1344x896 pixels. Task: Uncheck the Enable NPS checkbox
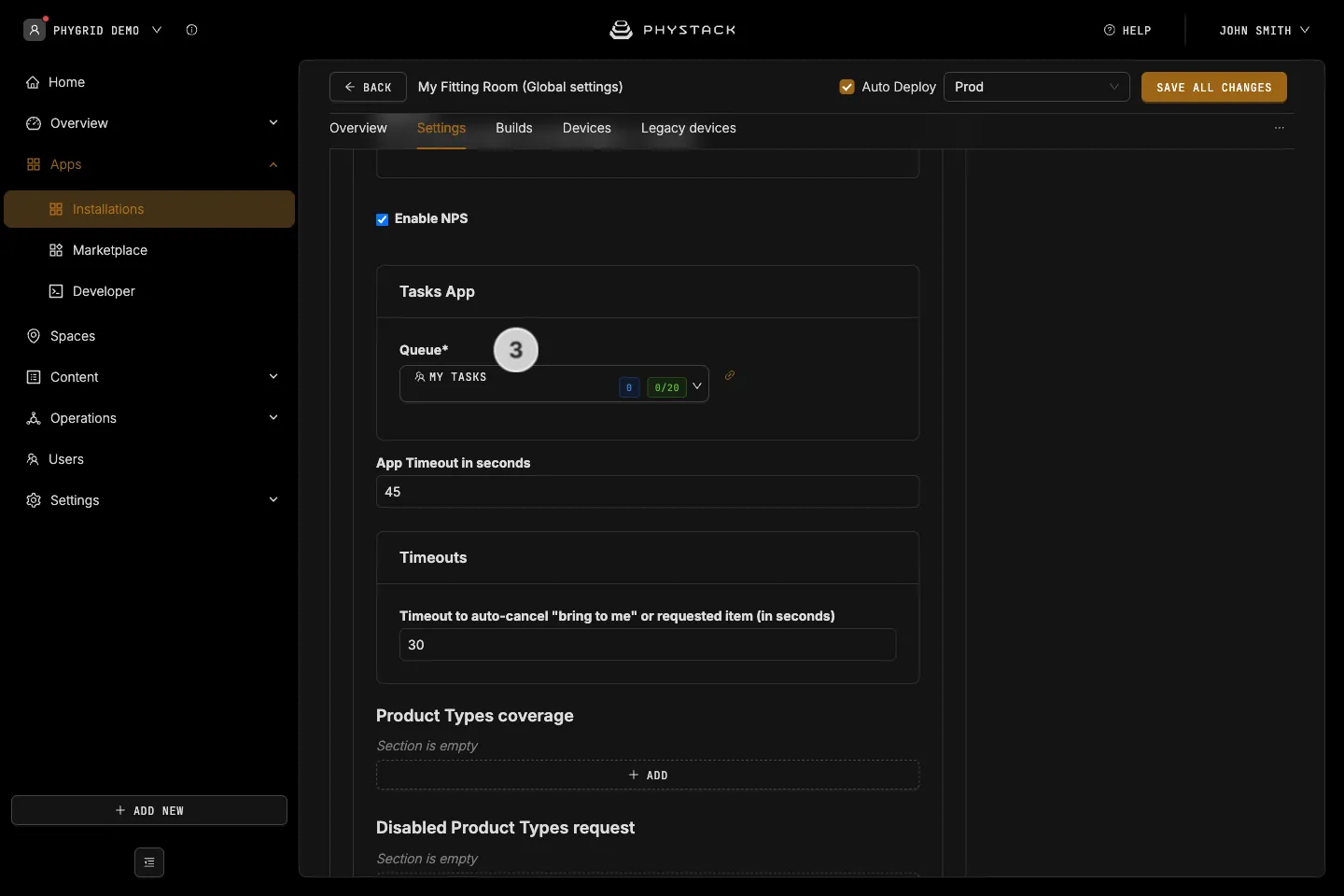383,219
